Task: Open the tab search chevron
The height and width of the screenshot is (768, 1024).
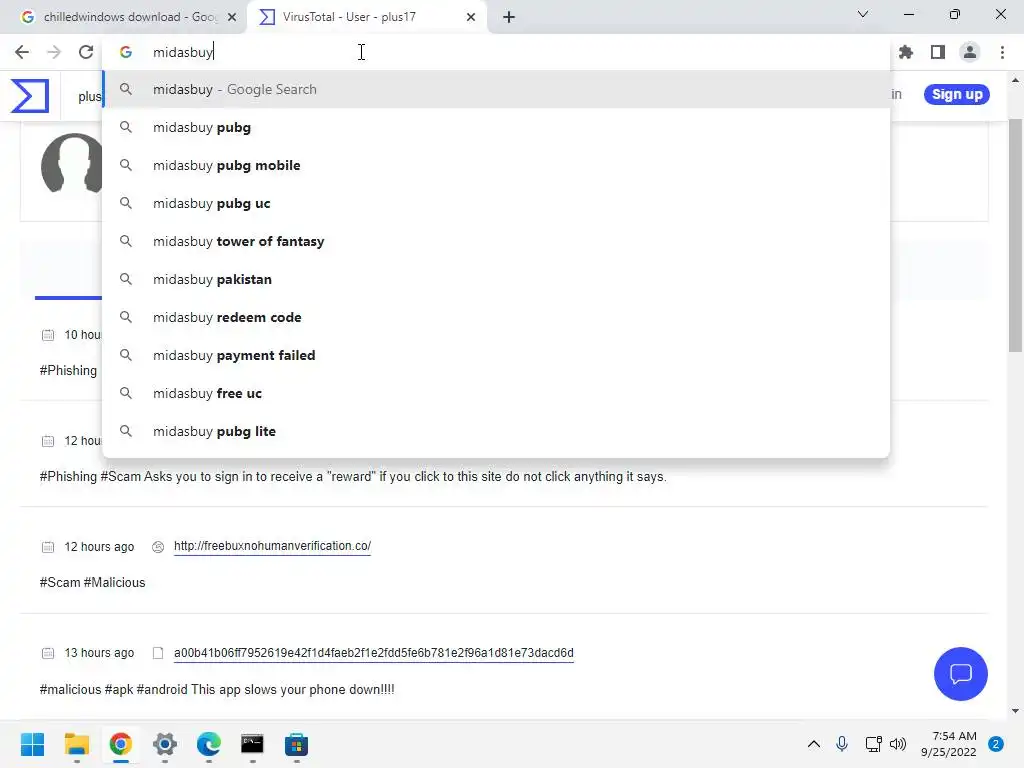Action: pos(863,14)
